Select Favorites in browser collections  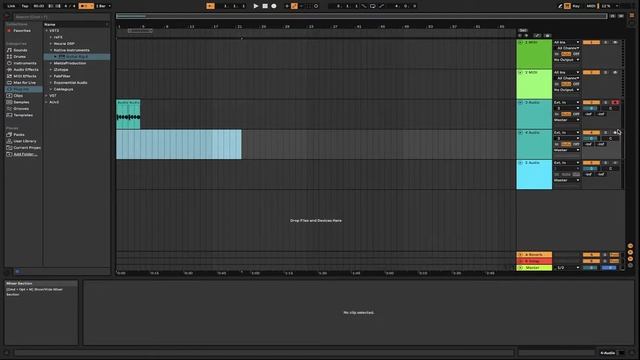[x=22, y=31]
